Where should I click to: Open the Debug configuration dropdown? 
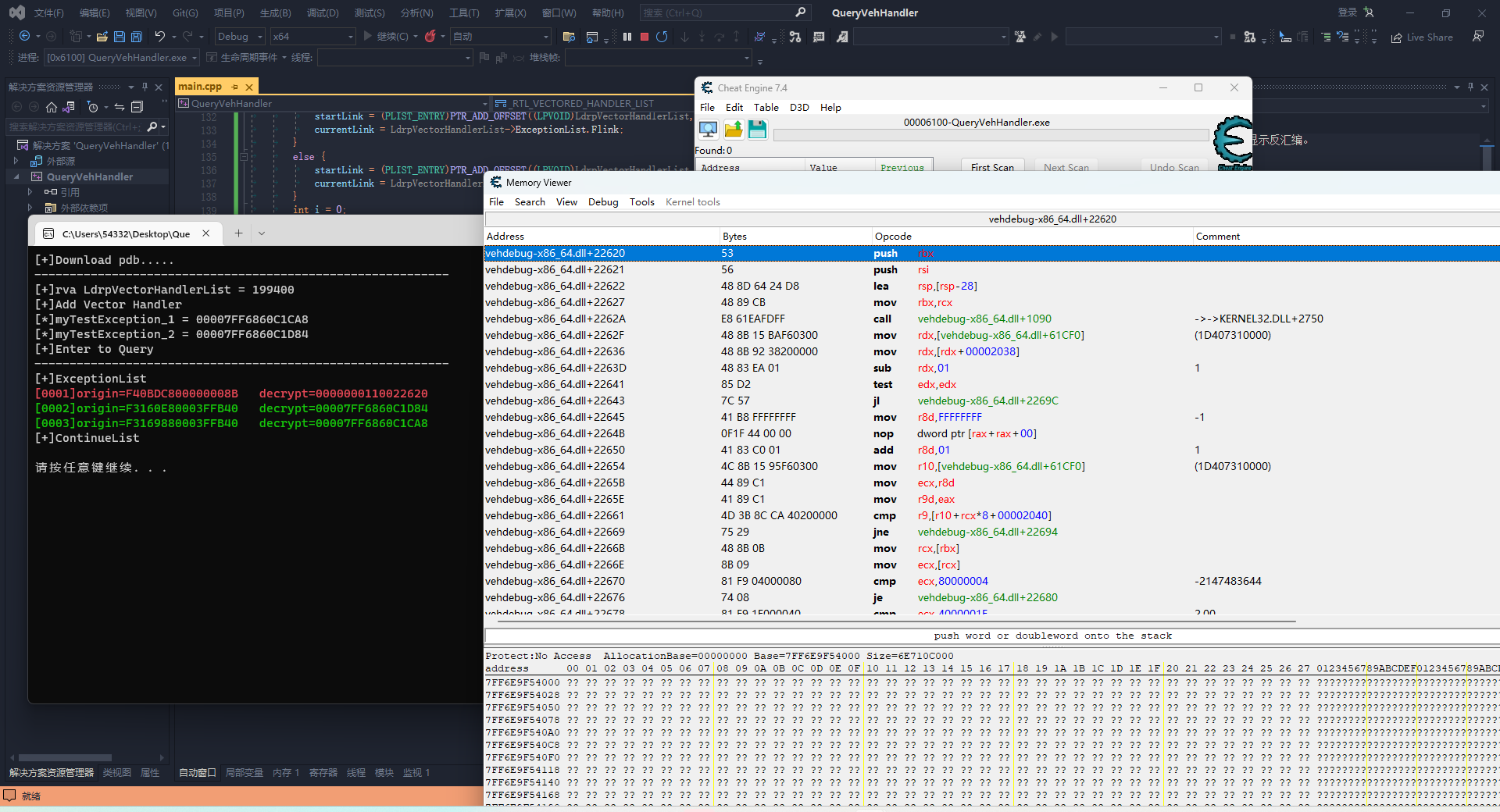click(240, 37)
